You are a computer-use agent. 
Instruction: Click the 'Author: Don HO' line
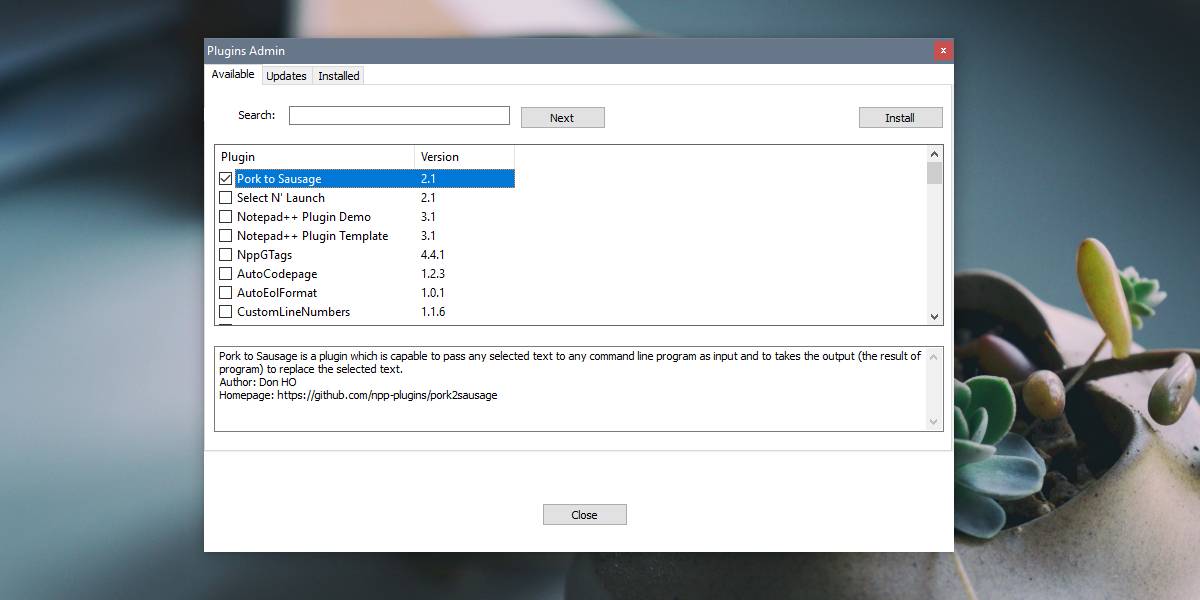tap(258, 382)
